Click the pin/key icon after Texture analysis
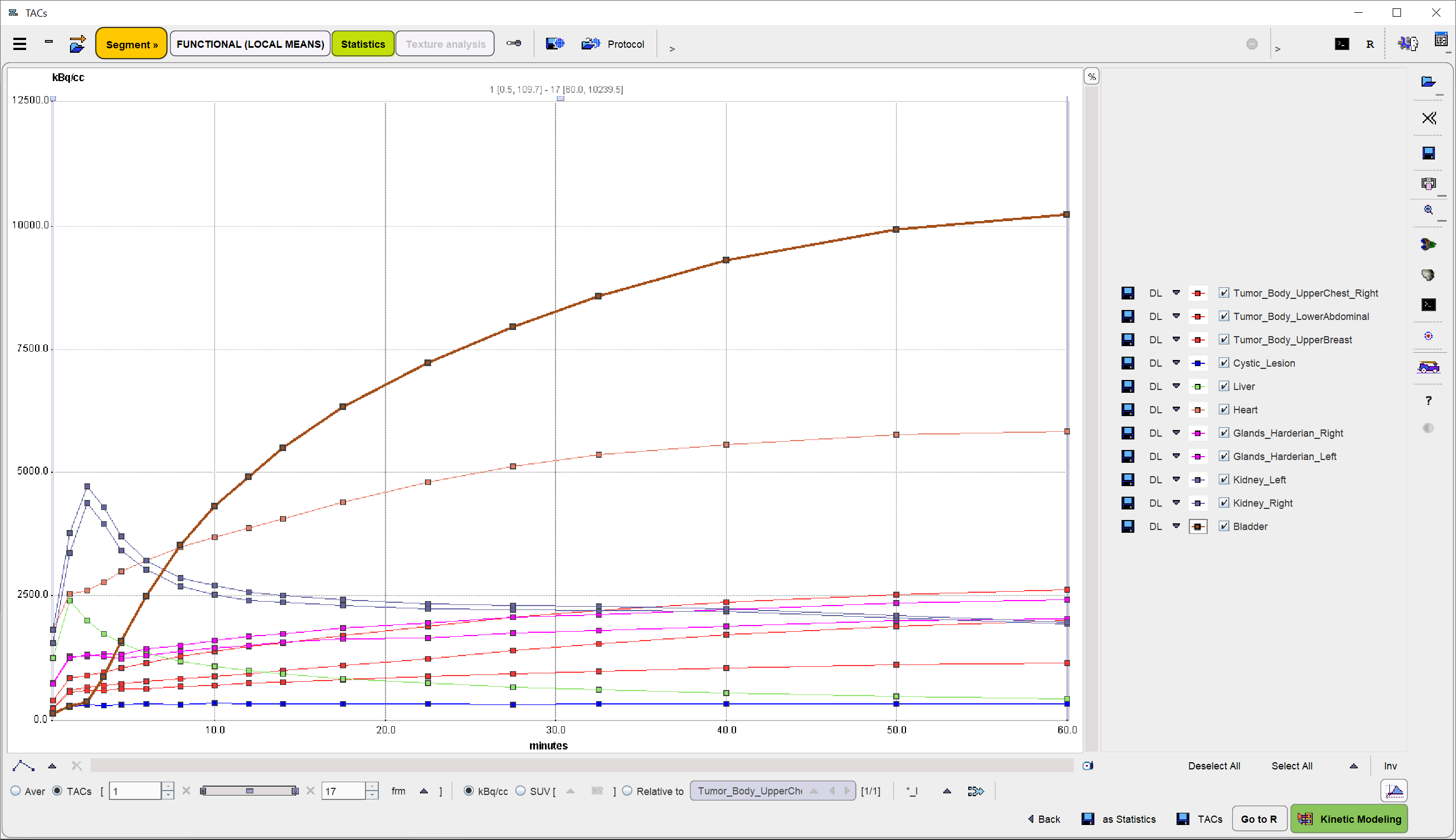The image size is (1456, 840). pos(513,43)
